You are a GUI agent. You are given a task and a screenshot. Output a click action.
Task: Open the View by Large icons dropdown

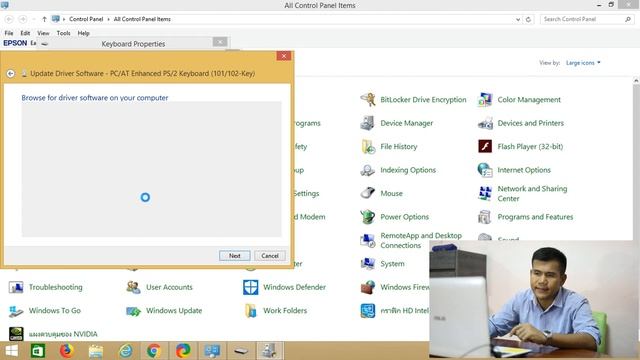click(x=583, y=63)
